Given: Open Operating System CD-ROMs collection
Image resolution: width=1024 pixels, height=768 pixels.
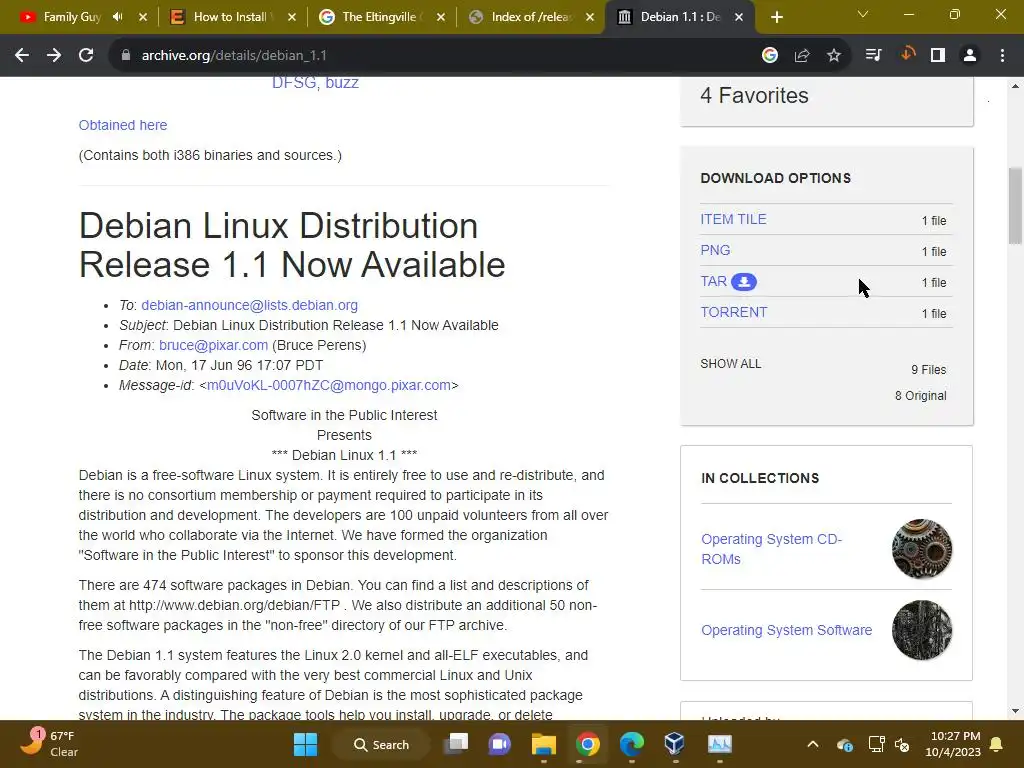Looking at the screenshot, I should coord(771,549).
